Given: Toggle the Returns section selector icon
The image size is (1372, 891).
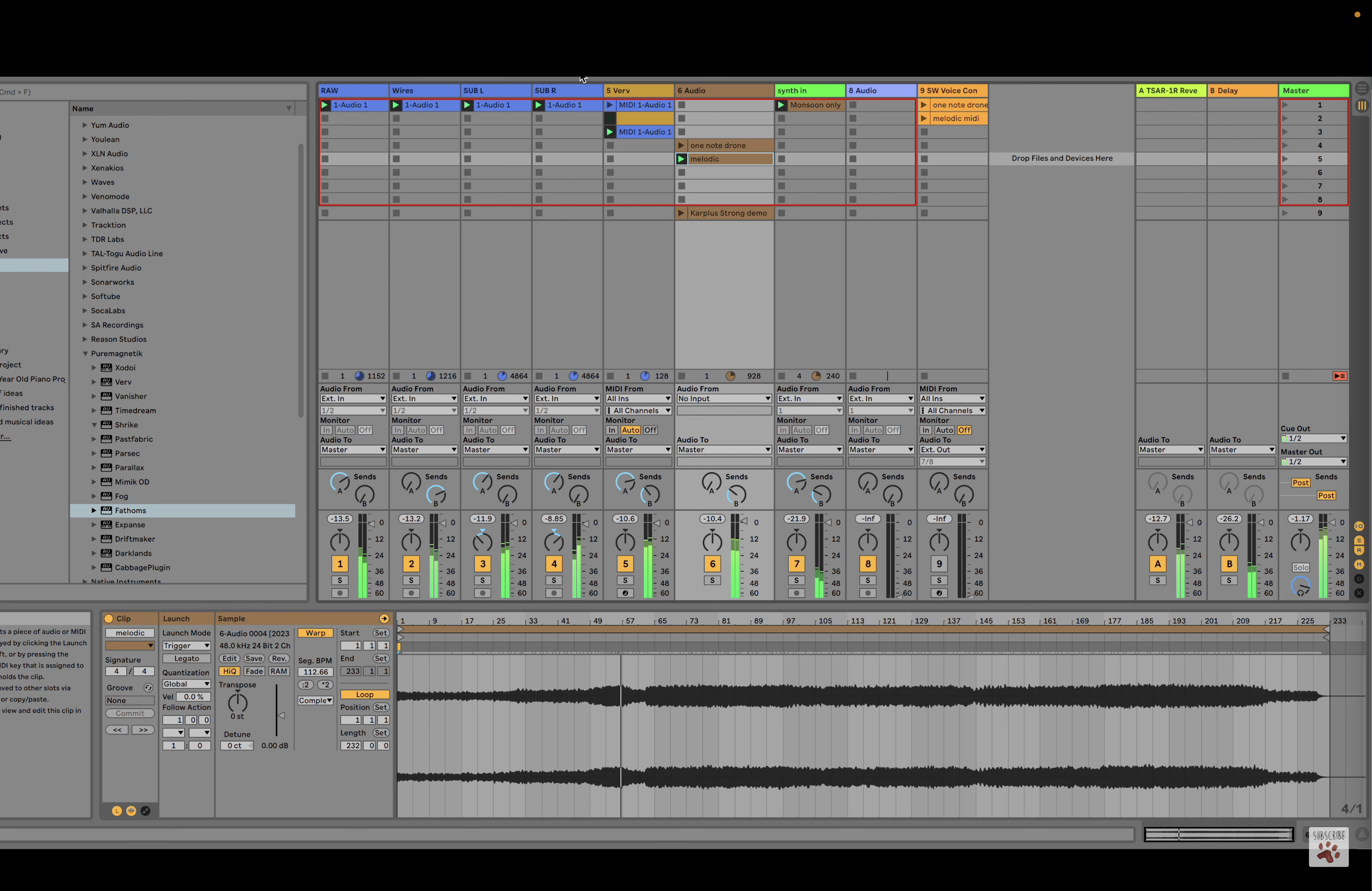Looking at the screenshot, I should tap(1359, 550).
